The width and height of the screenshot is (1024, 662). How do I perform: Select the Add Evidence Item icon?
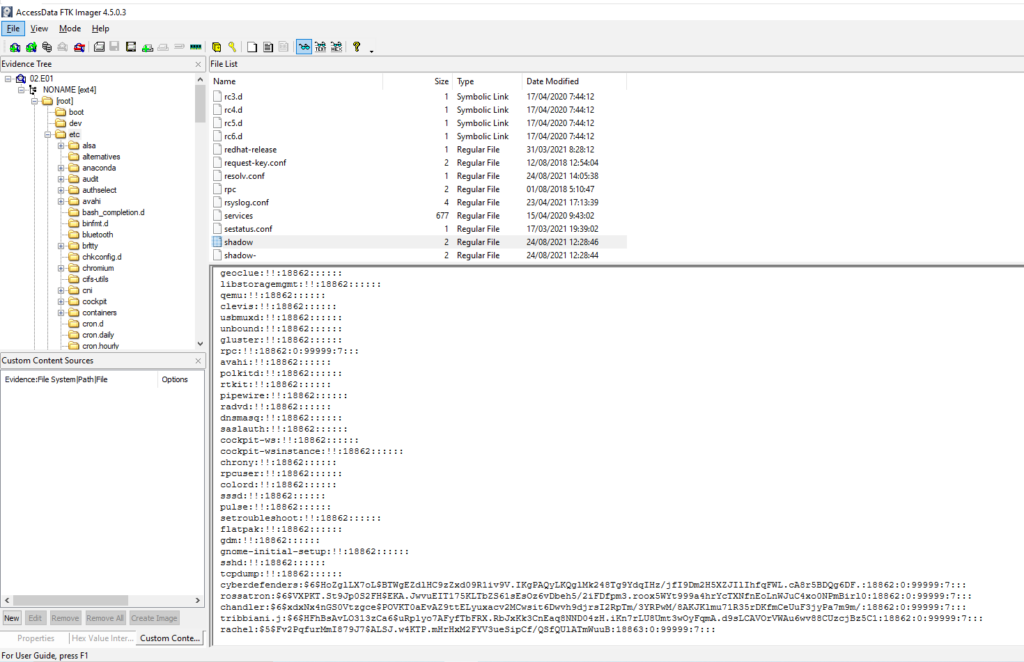pyautogui.click(x=14, y=47)
